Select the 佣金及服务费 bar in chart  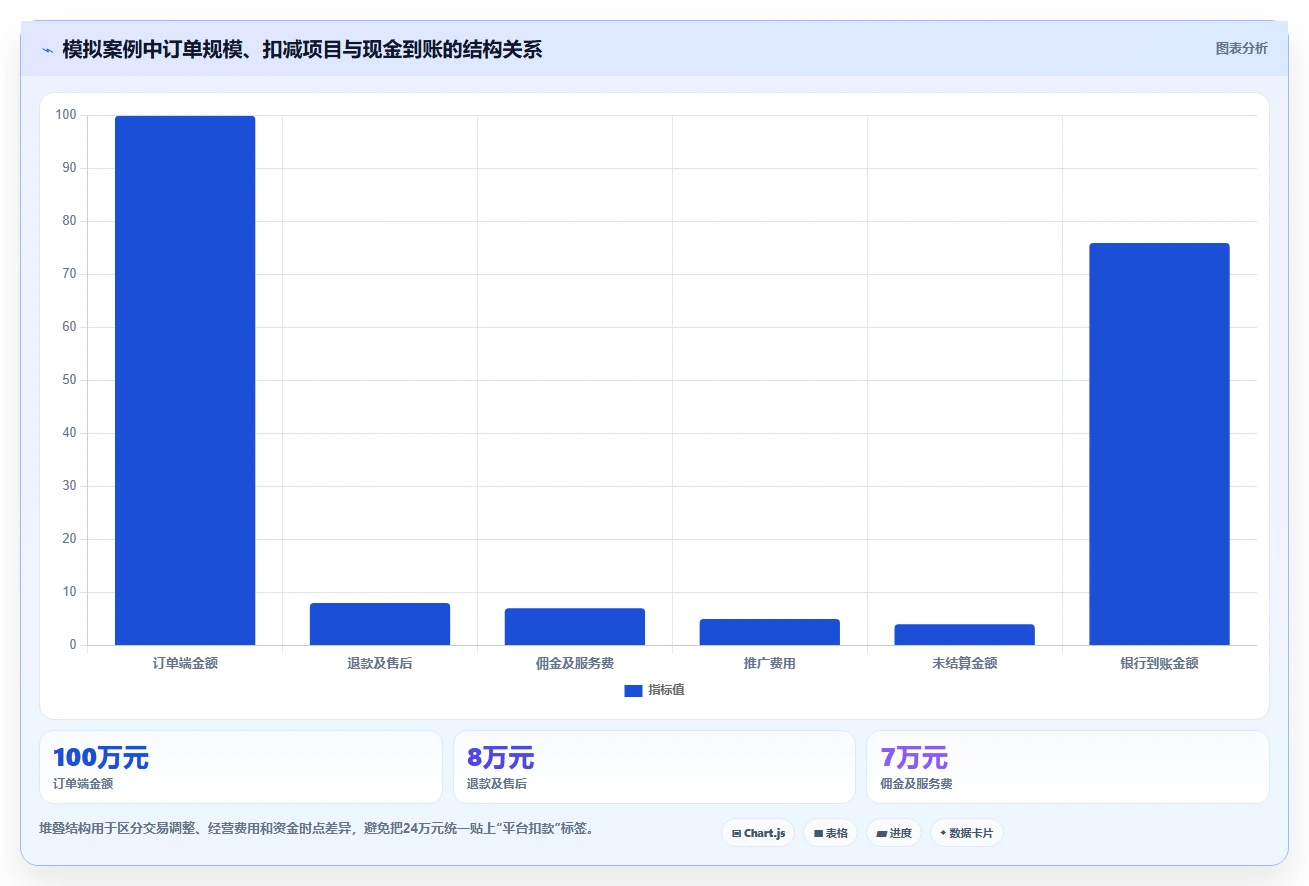pyautogui.click(x=575, y=626)
